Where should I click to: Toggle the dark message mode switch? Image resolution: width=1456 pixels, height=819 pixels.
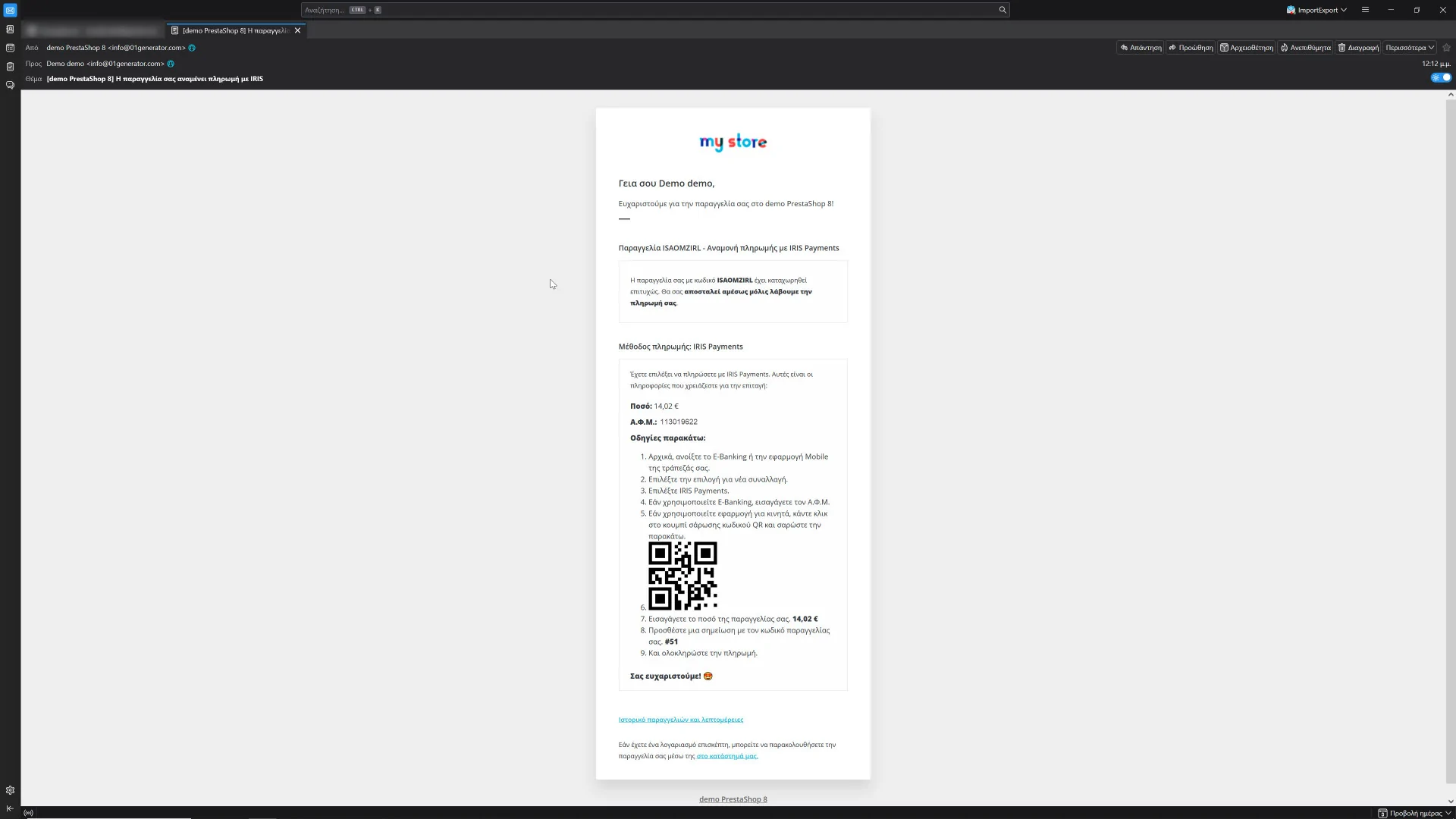pyautogui.click(x=1441, y=77)
